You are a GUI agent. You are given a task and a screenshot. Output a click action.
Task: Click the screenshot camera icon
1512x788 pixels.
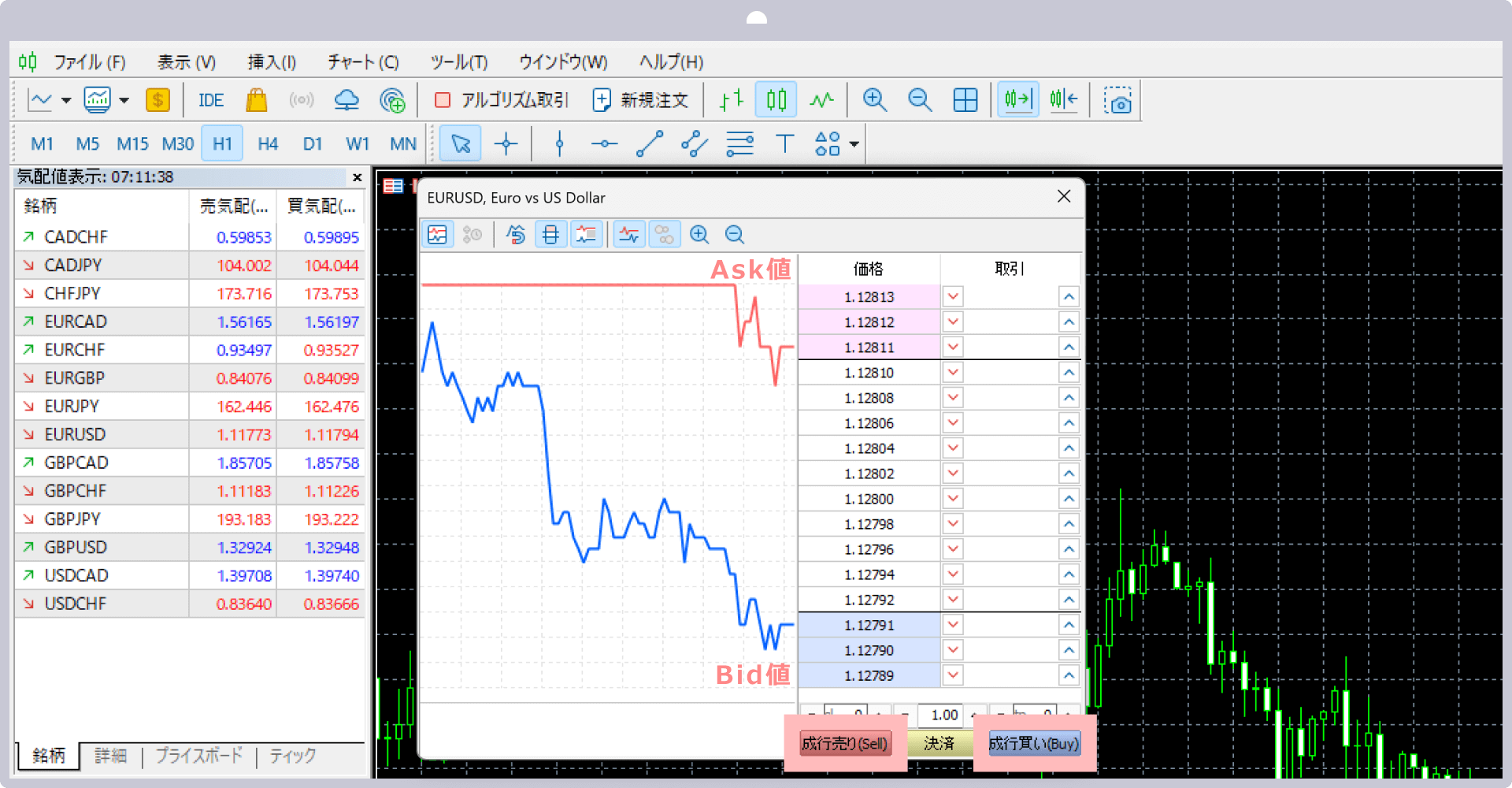(x=1117, y=101)
